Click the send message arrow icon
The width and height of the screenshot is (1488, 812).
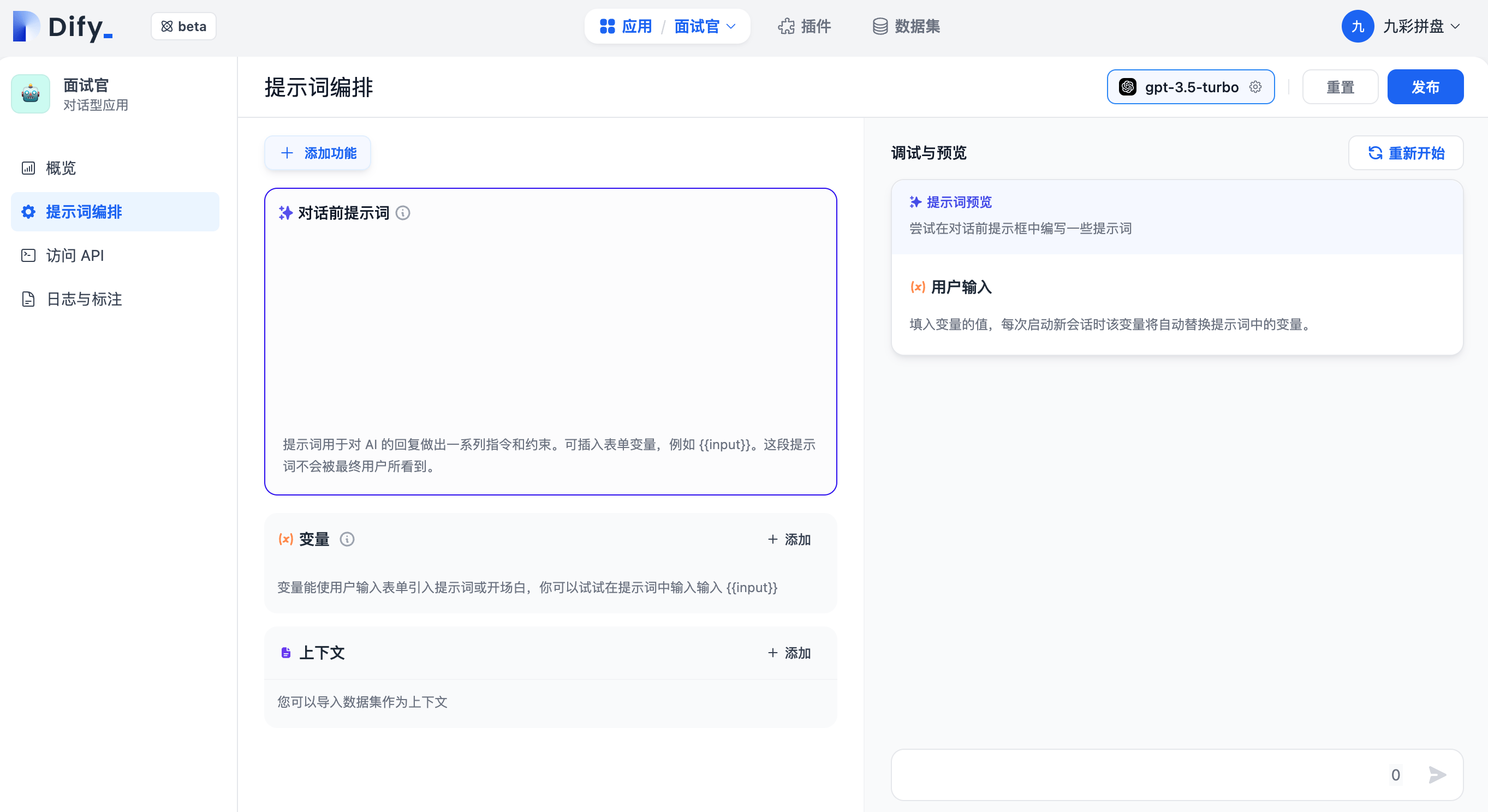[1437, 774]
